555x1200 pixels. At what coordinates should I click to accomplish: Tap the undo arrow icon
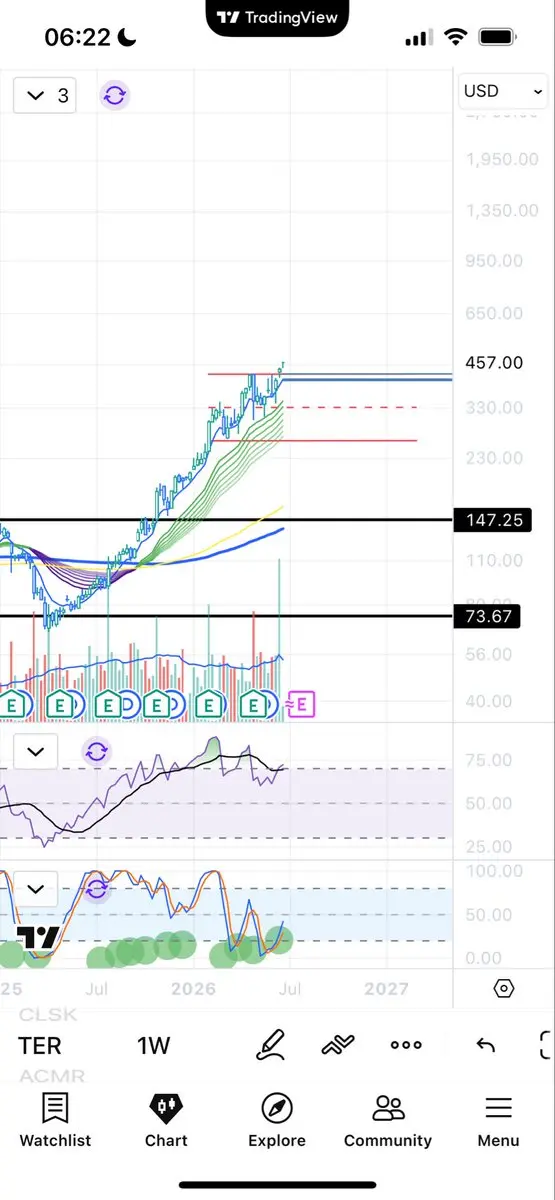coord(485,1046)
